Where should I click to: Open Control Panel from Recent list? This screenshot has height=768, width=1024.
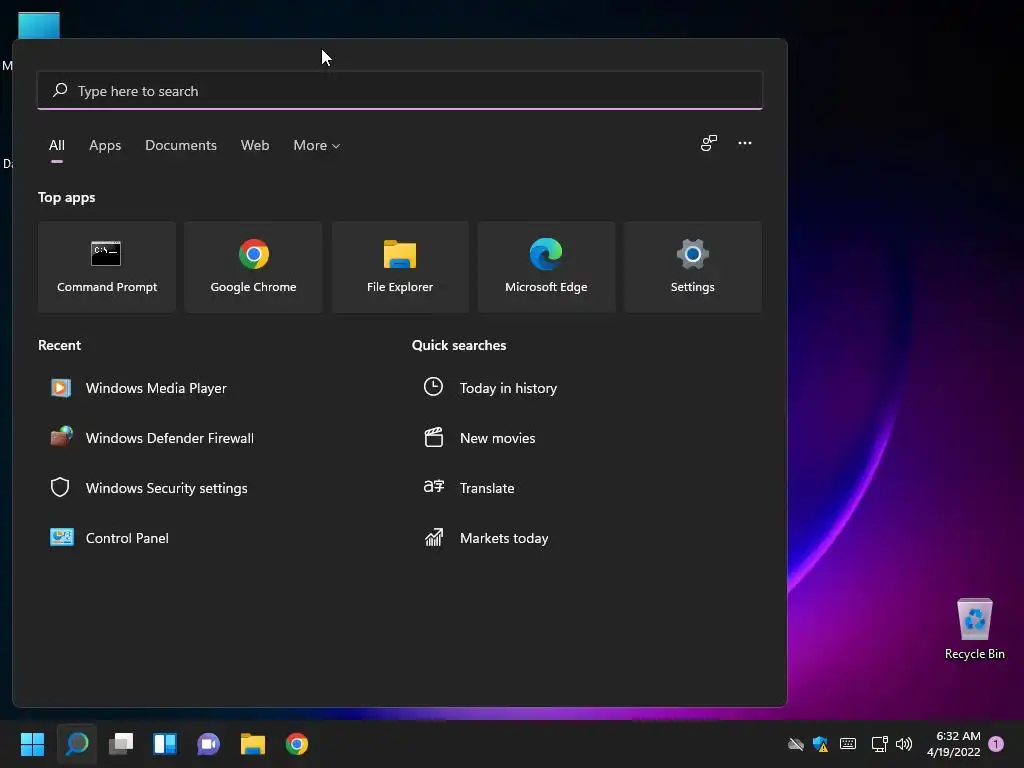(110, 538)
